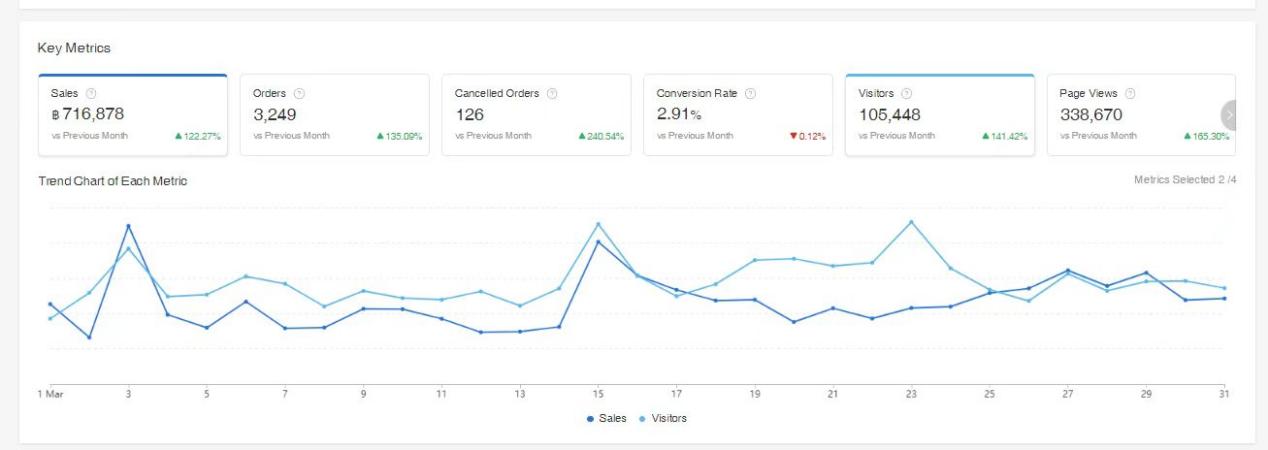Deselect the Sales metric card
1268x450 pixels.
coord(133,115)
